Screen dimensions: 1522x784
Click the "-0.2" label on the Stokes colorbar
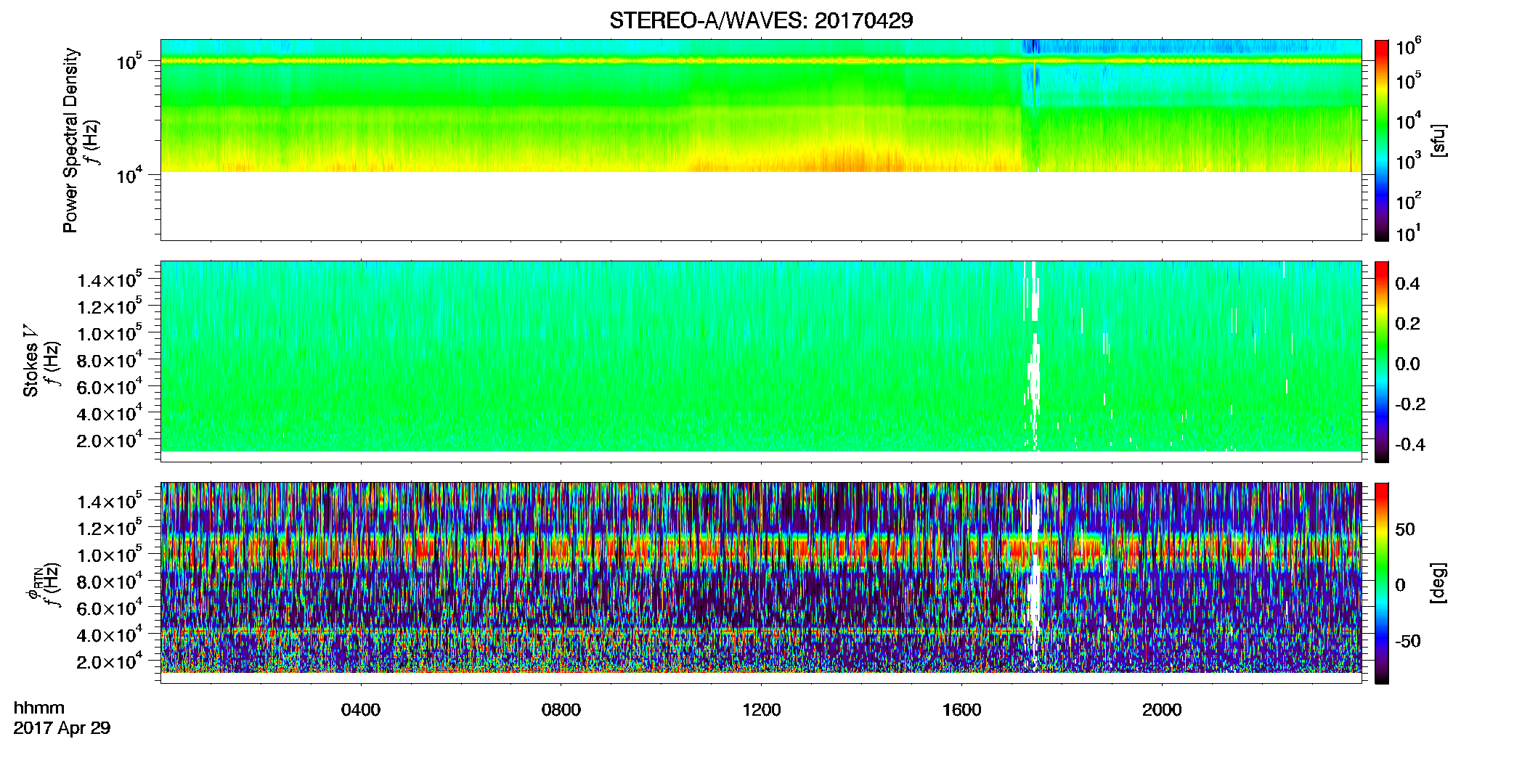pyautogui.click(x=1410, y=404)
